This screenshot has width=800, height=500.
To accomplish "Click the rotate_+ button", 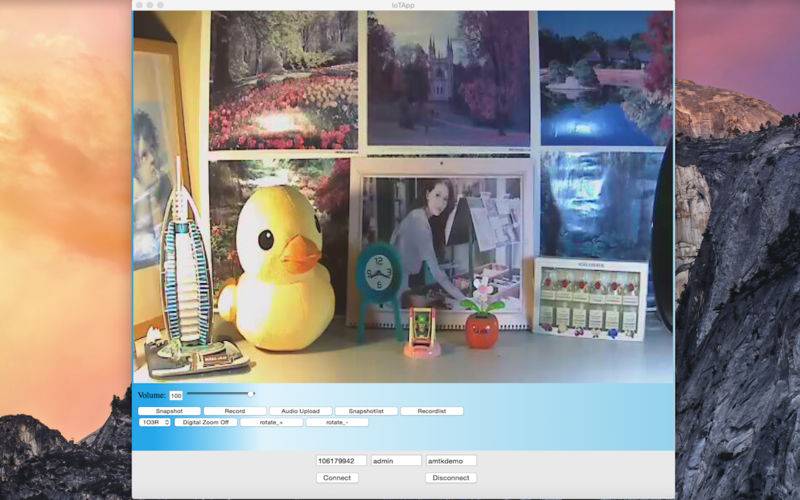I will pyautogui.click(x=271, y=422).
